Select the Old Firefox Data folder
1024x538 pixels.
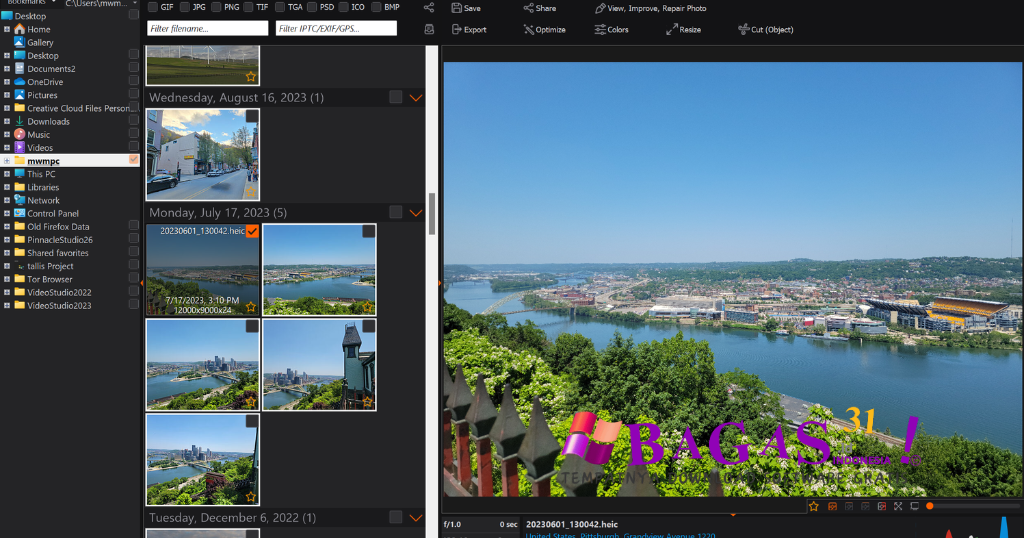tap(58, 226)
